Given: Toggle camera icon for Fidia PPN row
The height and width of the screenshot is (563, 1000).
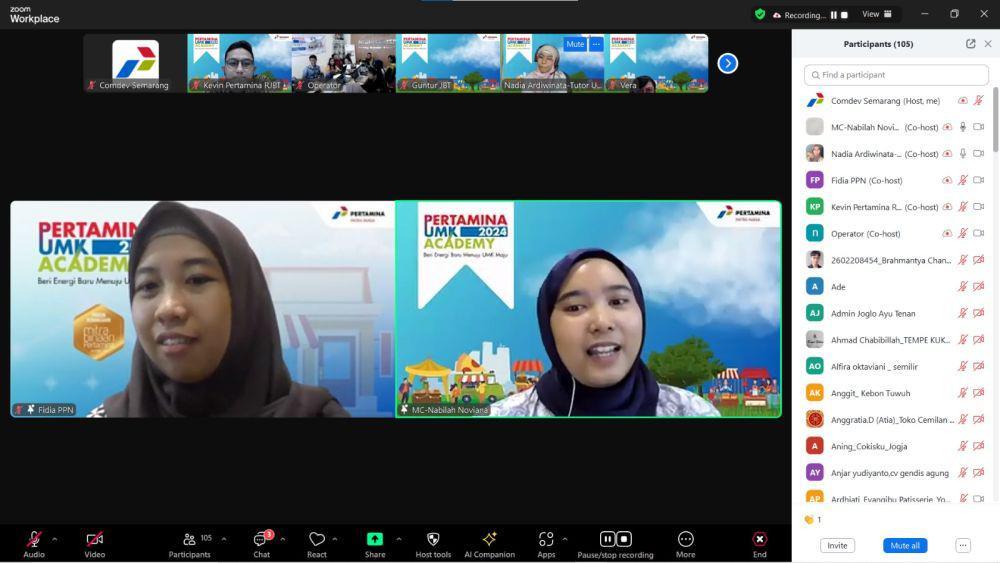Looking at the screenshot, I should tap(978, 180).
